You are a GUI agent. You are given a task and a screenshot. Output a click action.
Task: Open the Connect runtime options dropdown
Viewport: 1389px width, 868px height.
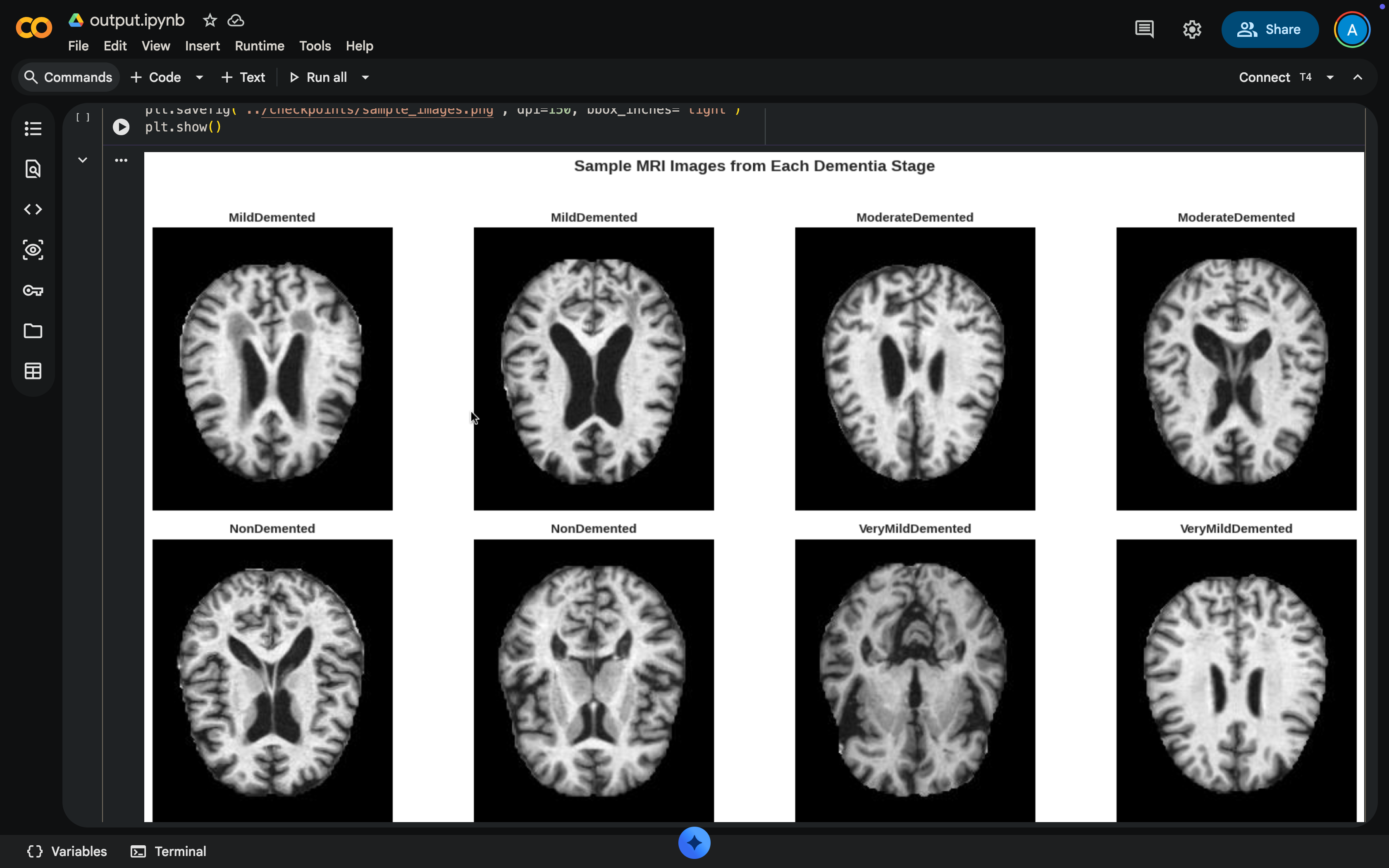pos(1330,78)
